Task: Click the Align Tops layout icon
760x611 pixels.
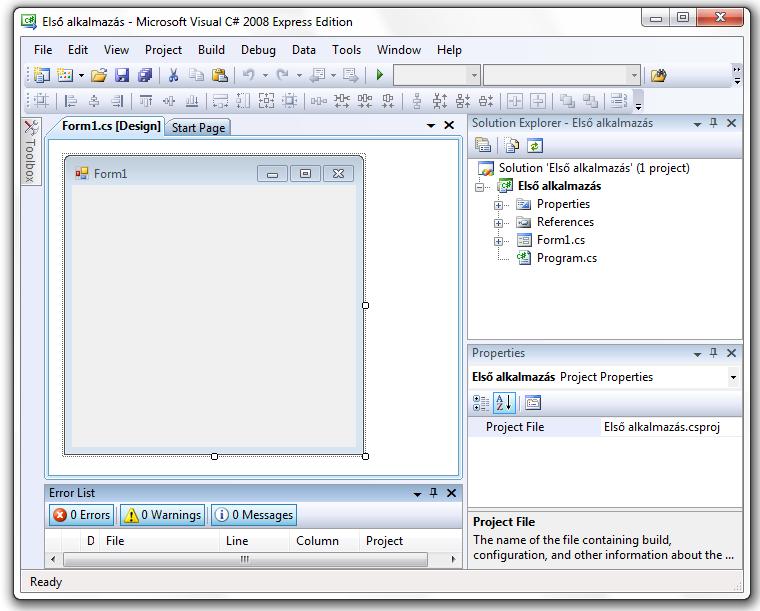Action: (146, 101)
